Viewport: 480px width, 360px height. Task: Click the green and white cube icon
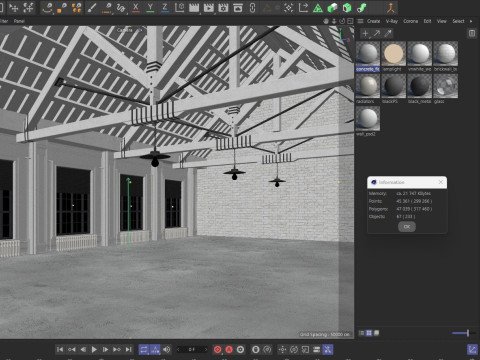[x=332, y=8]
